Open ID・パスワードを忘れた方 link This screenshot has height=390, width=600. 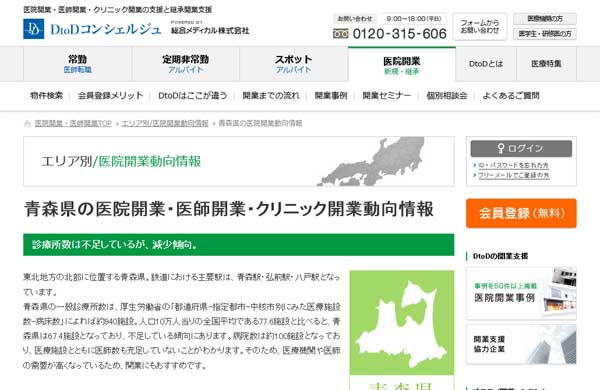pos(513,165)
